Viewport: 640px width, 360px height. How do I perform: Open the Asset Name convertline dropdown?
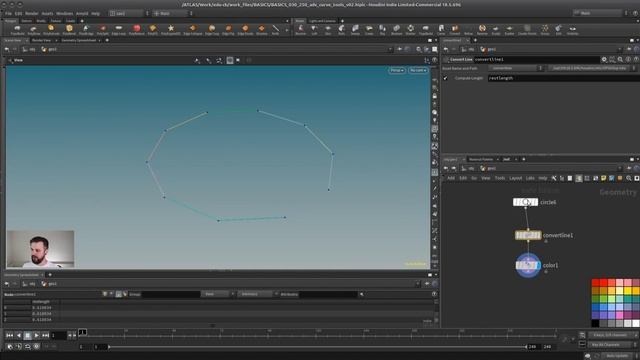(516, 68)
